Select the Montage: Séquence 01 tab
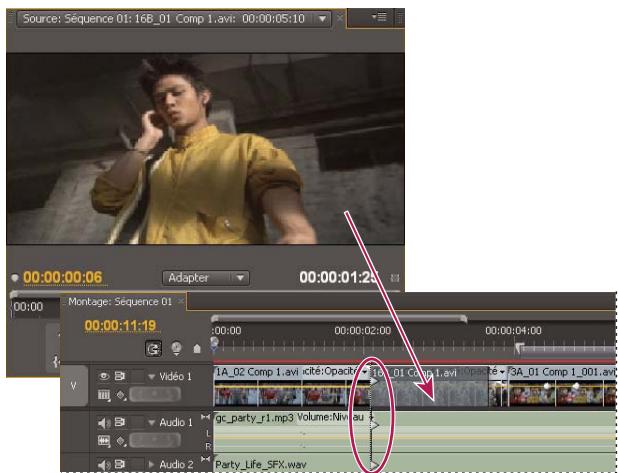This screenshot has width=618, height=473. click(x=120, y=302)
